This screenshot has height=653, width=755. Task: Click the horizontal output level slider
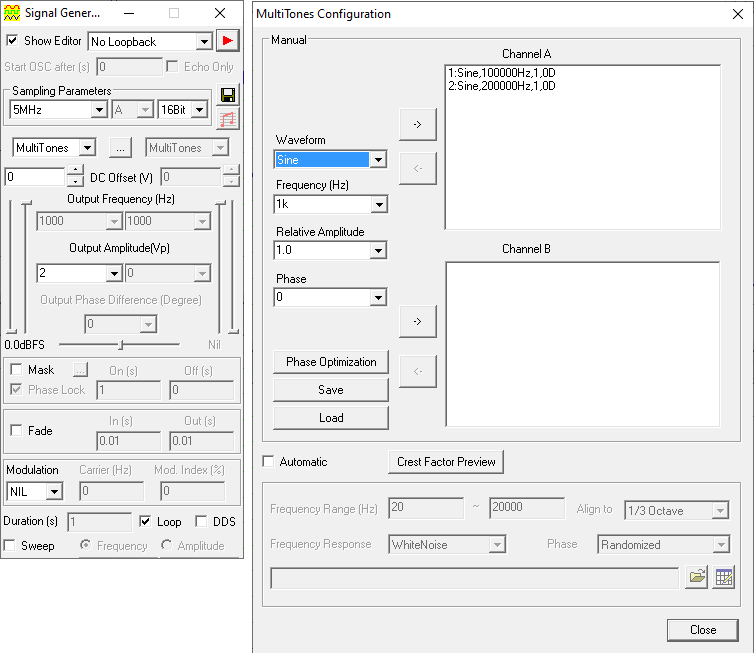click(x=120, y=344)
